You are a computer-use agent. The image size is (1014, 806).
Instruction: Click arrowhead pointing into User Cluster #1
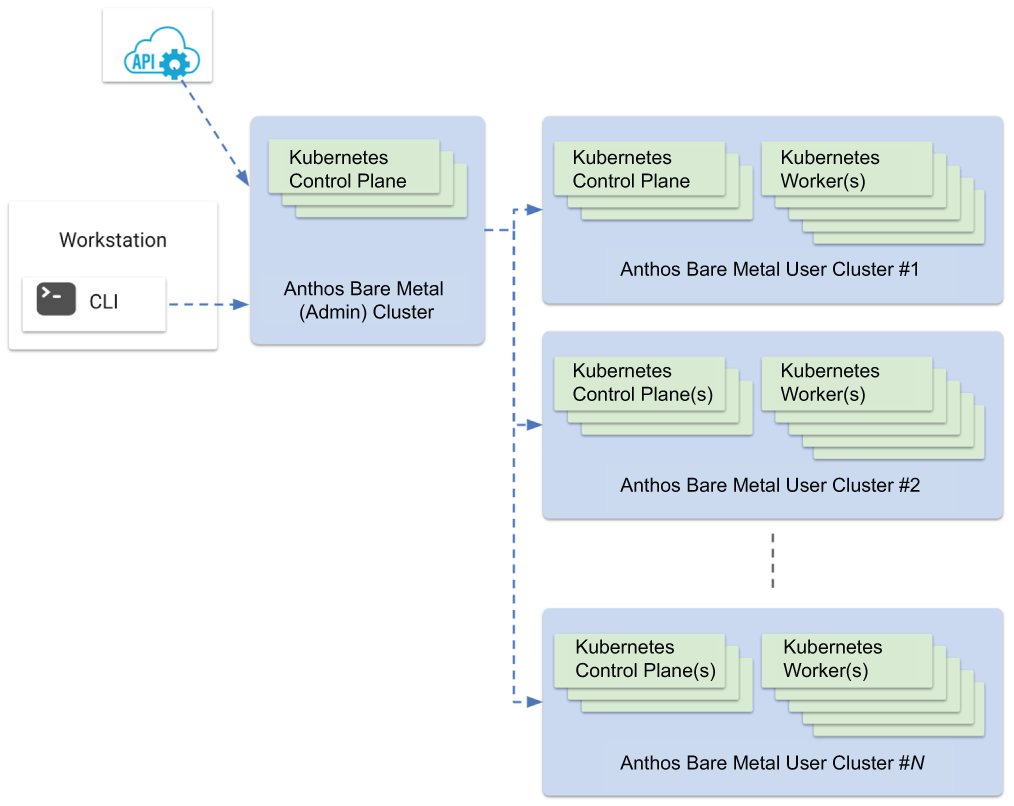pyautogui.click(x=534, y=210)
